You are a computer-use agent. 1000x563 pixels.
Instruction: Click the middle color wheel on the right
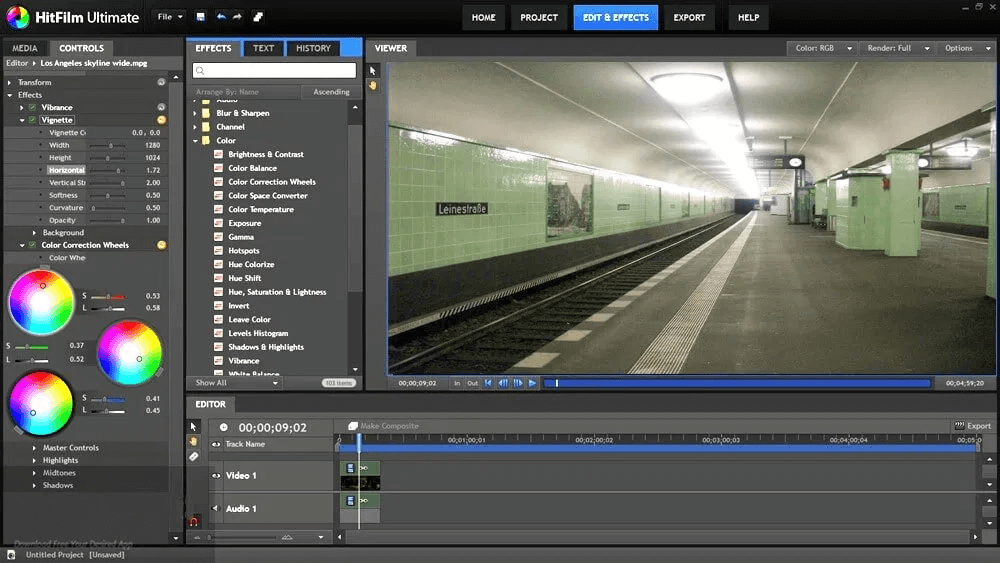(x=129, y=353)
